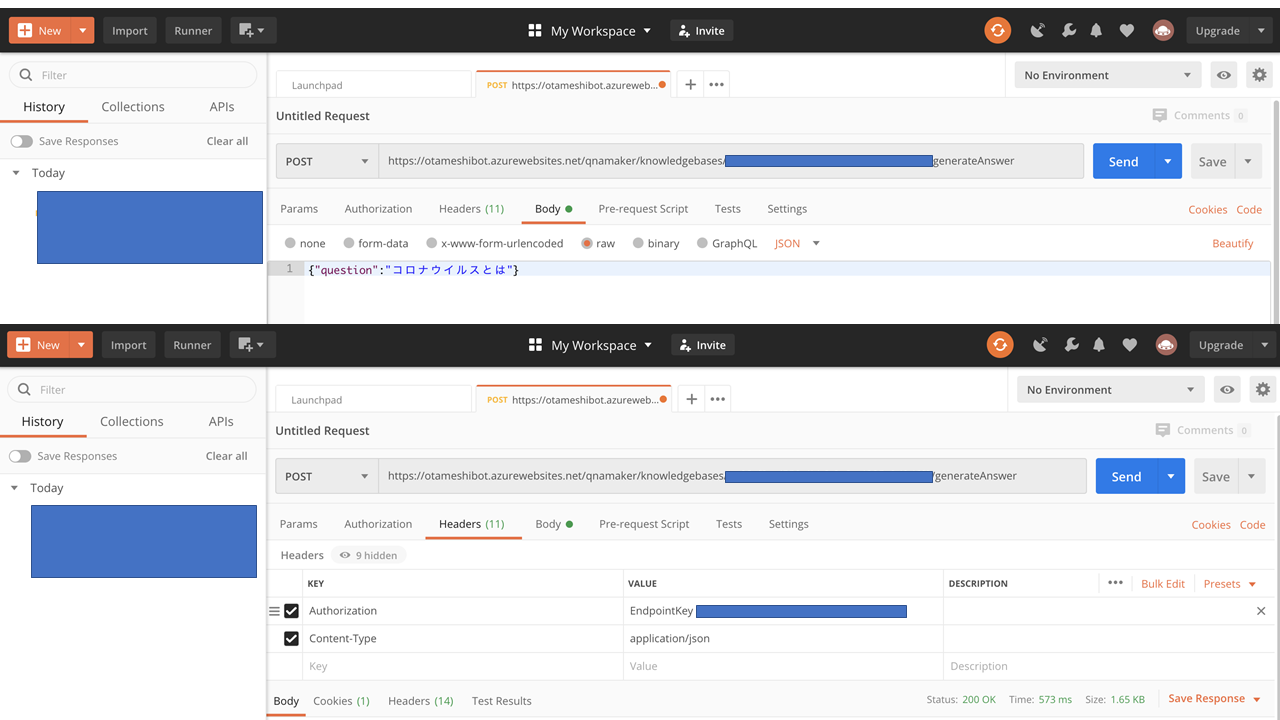Uncheck the Content-Type header checkbox
Screen dimensions: 1280x720
292,639
